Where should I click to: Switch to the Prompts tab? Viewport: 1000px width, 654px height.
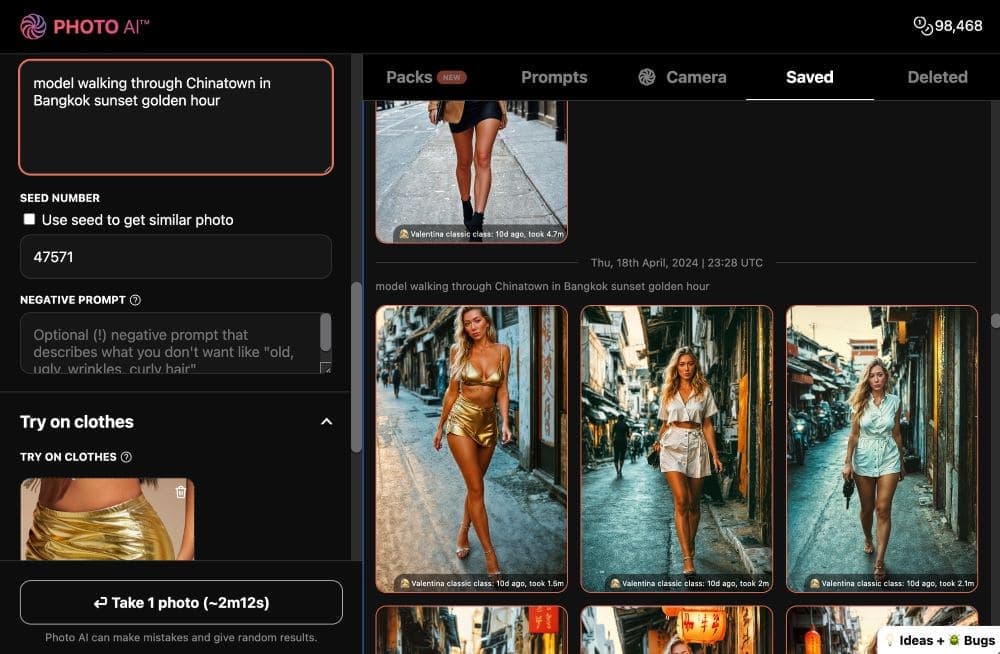(554, 77)
